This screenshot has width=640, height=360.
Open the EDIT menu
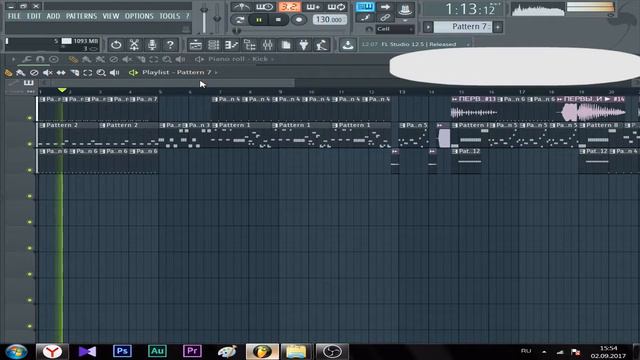pyautogui.click(x=34, y=16)
